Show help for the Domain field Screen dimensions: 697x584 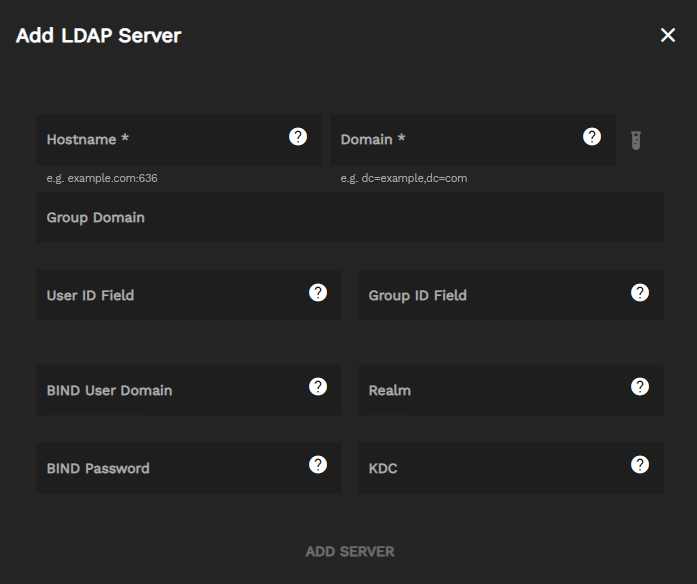[x=592, y=137]
